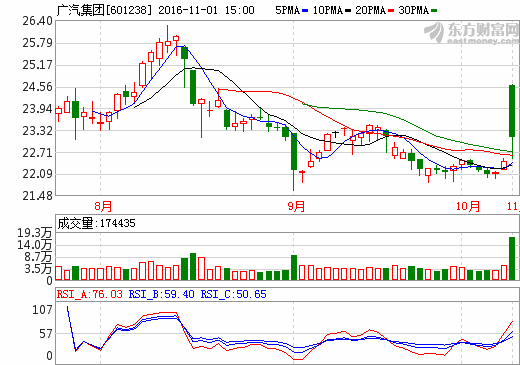Click the 30PMA green legend swatch
The image size is (520, 365).
click(434, 11)
